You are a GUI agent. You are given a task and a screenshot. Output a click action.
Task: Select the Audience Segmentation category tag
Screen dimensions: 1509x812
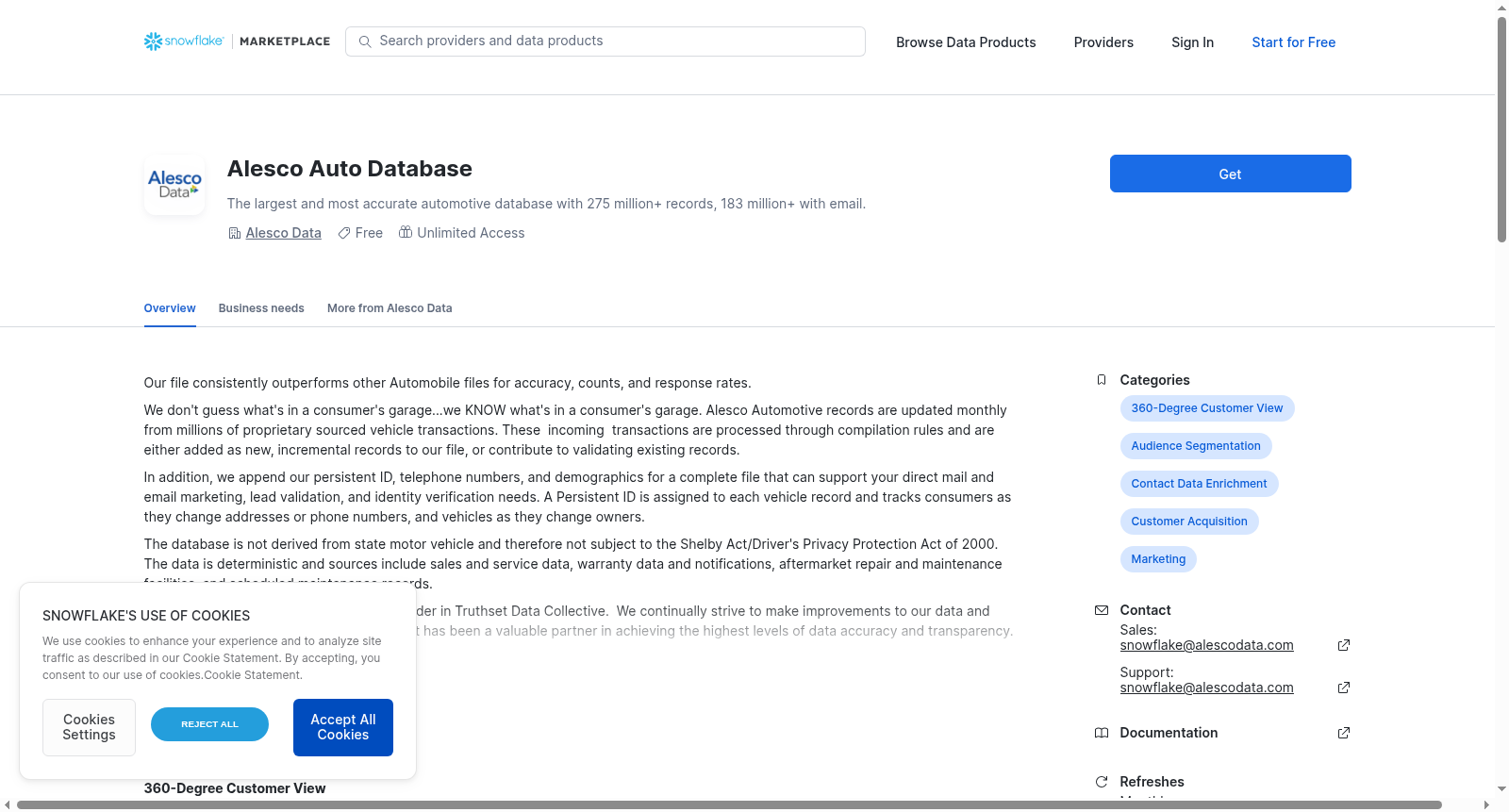click(x=1196, y=446)
